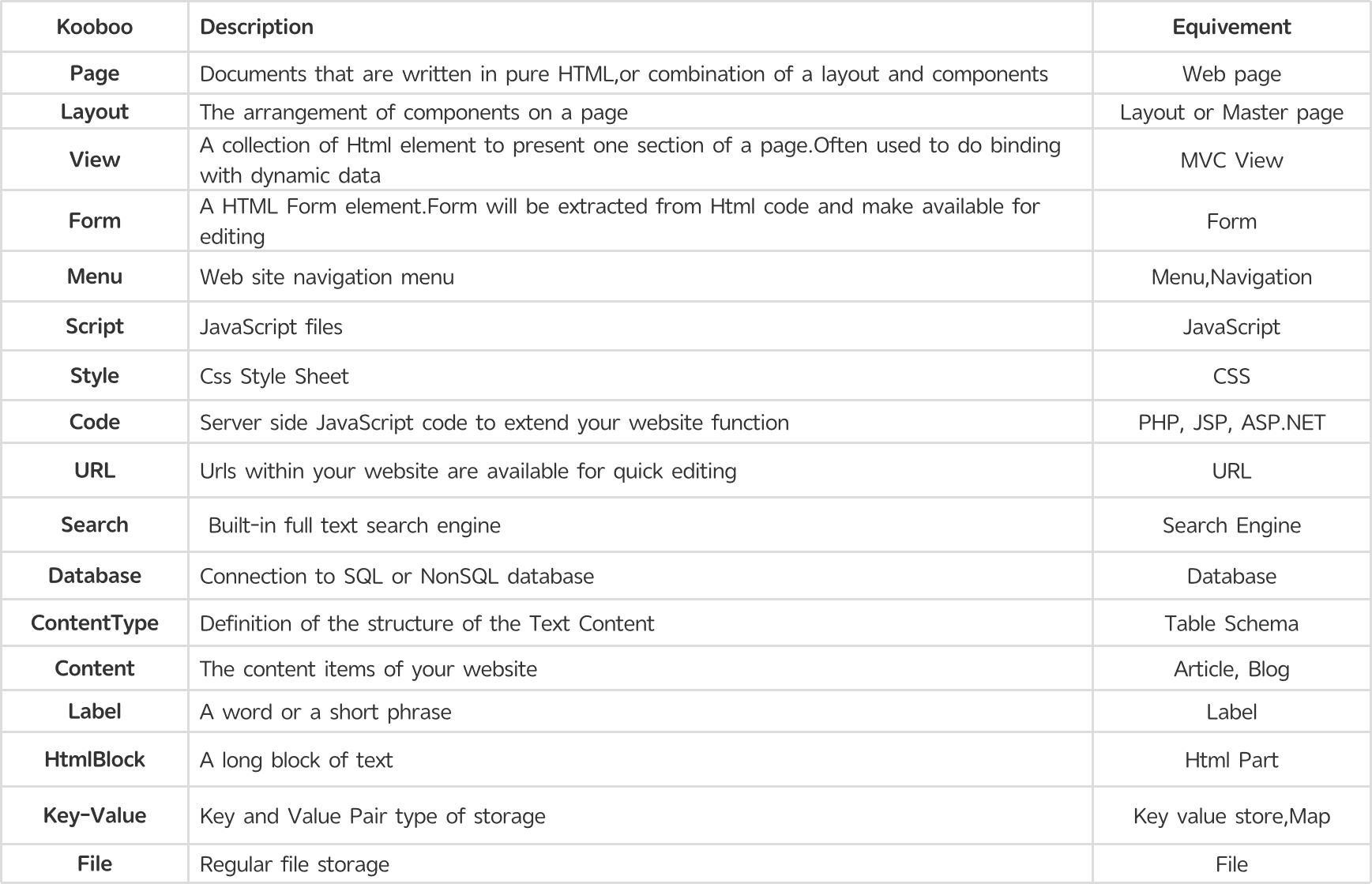Select the Page row label

point(95,73)
